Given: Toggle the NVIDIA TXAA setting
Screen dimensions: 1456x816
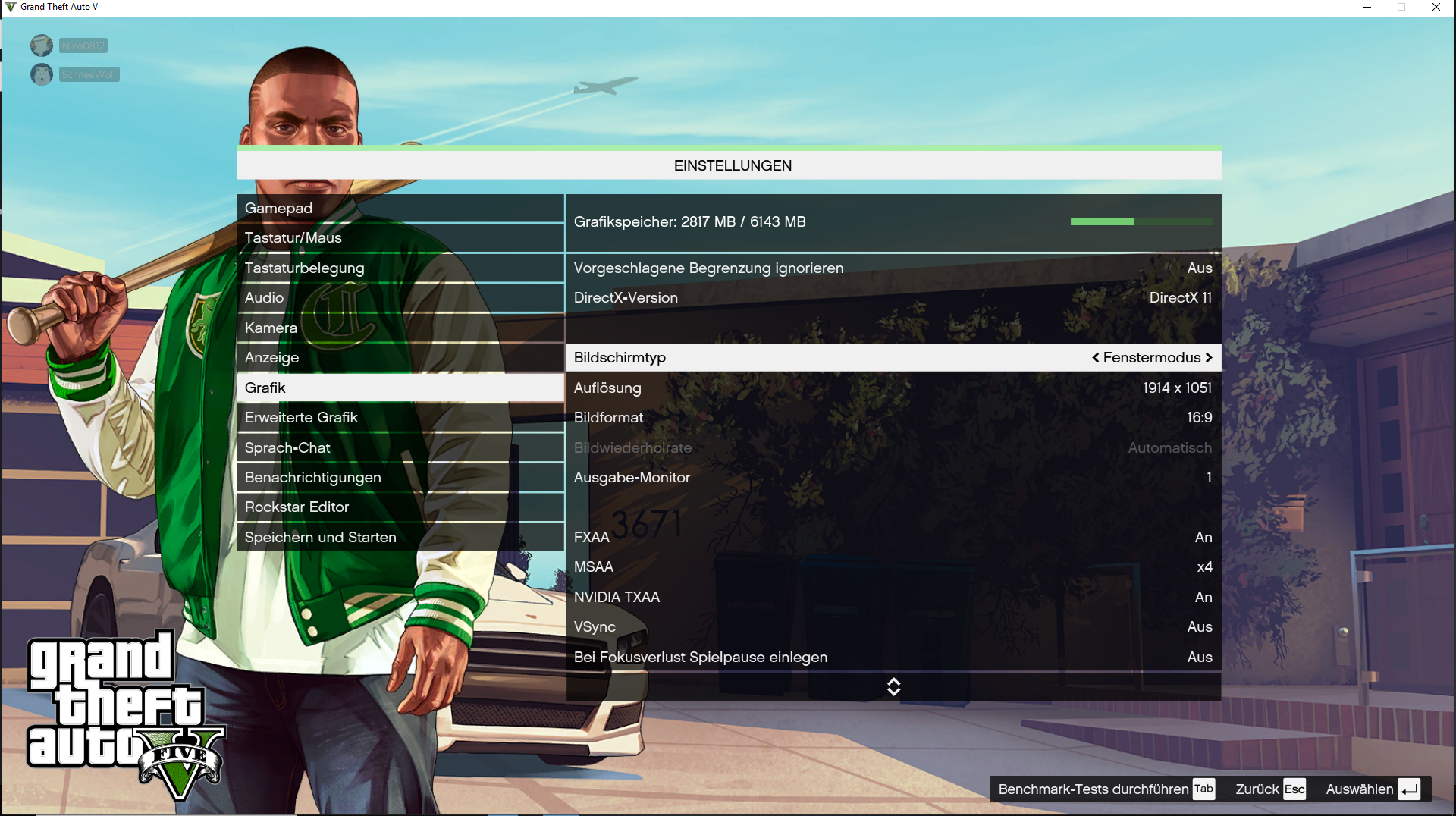Looking at the screenshot, I should 893,597.
